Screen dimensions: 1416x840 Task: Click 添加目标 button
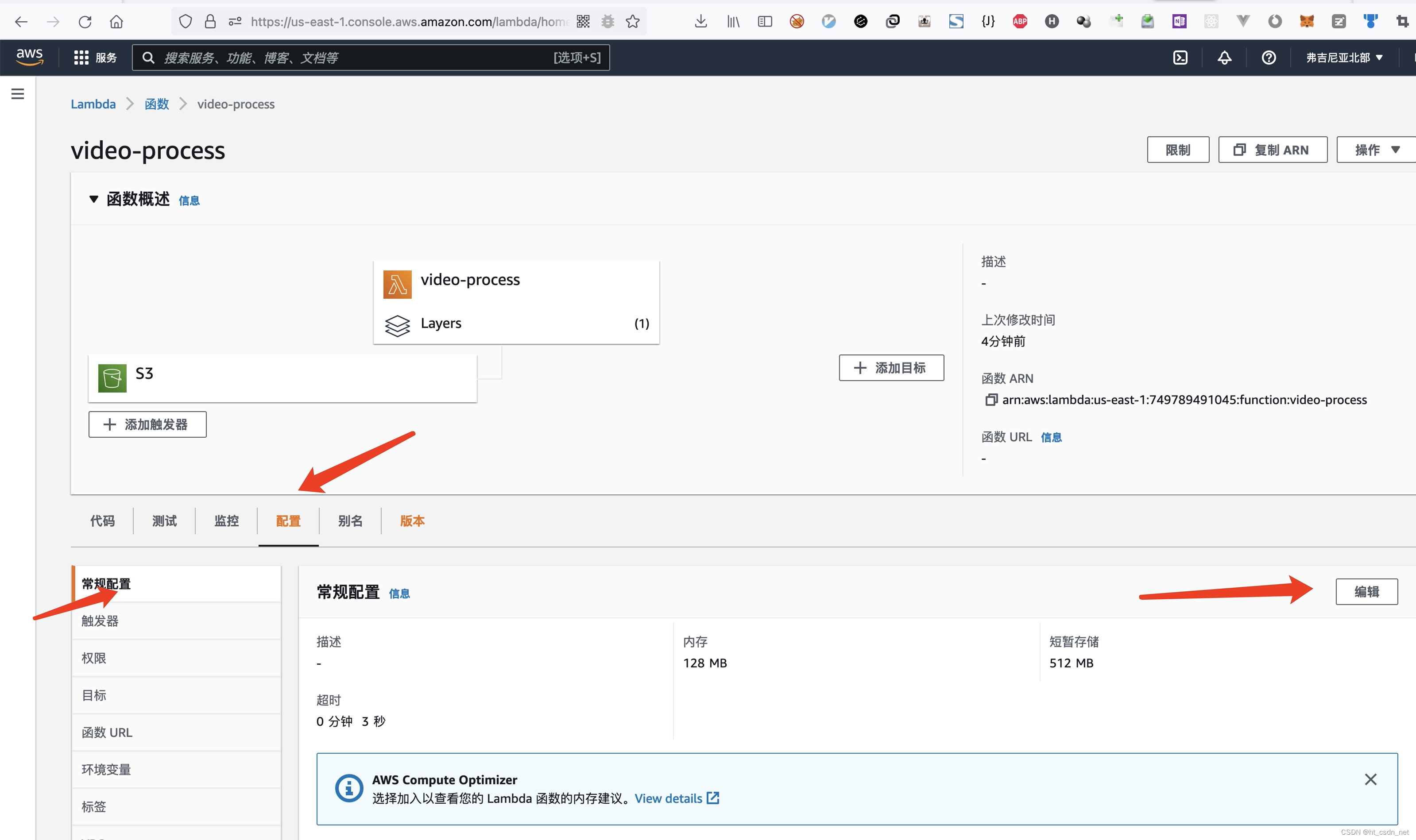891,368
